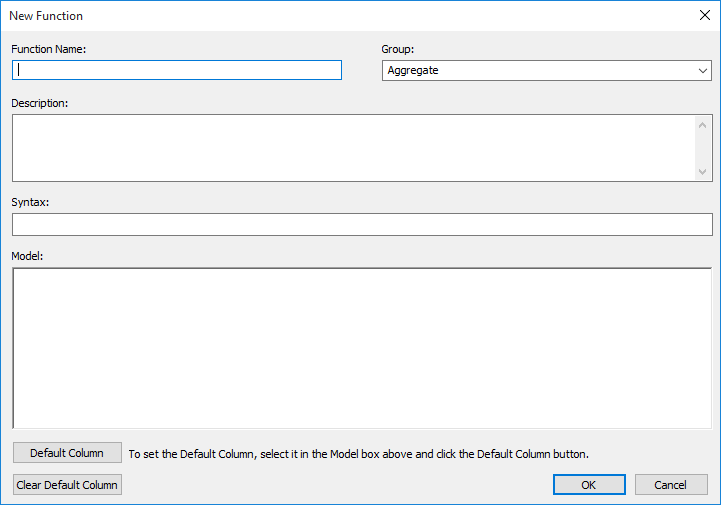Confirm the dialog with OK
The height and width of the screenshot is (505, 721).
[589, 485]
